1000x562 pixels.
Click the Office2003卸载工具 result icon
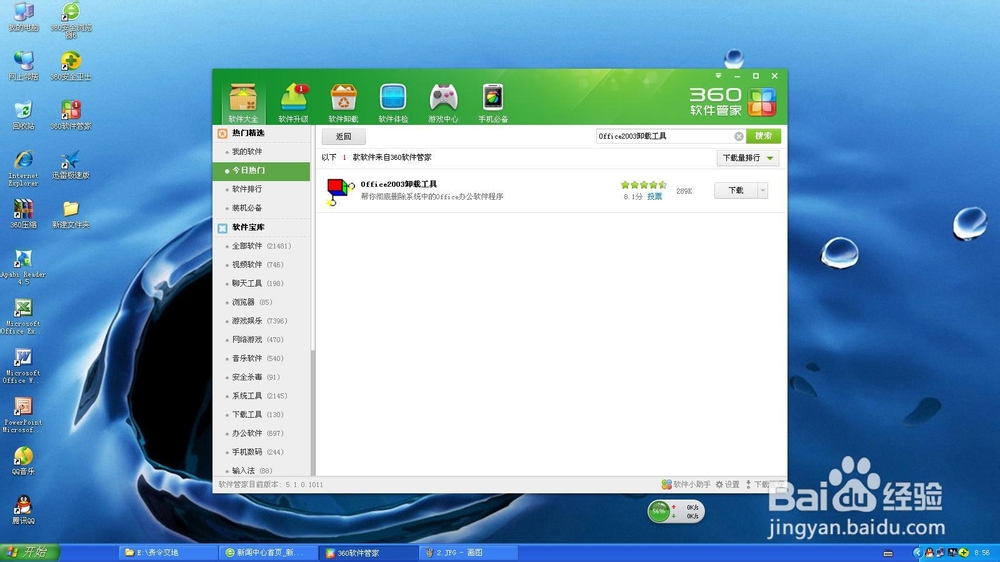(x=339, y=191)
